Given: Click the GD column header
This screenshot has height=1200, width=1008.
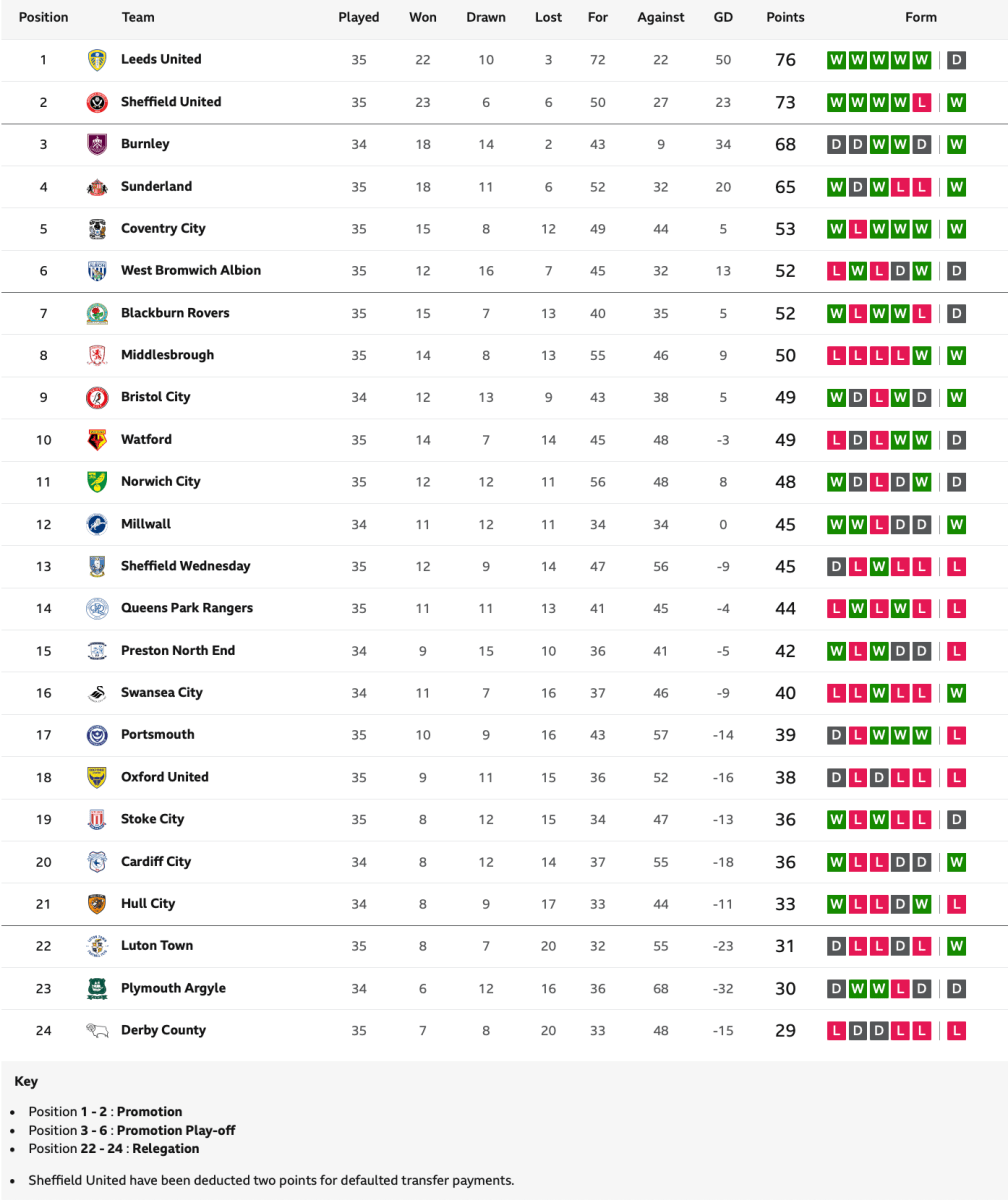Looking at the screenshot, I should 723,17.
